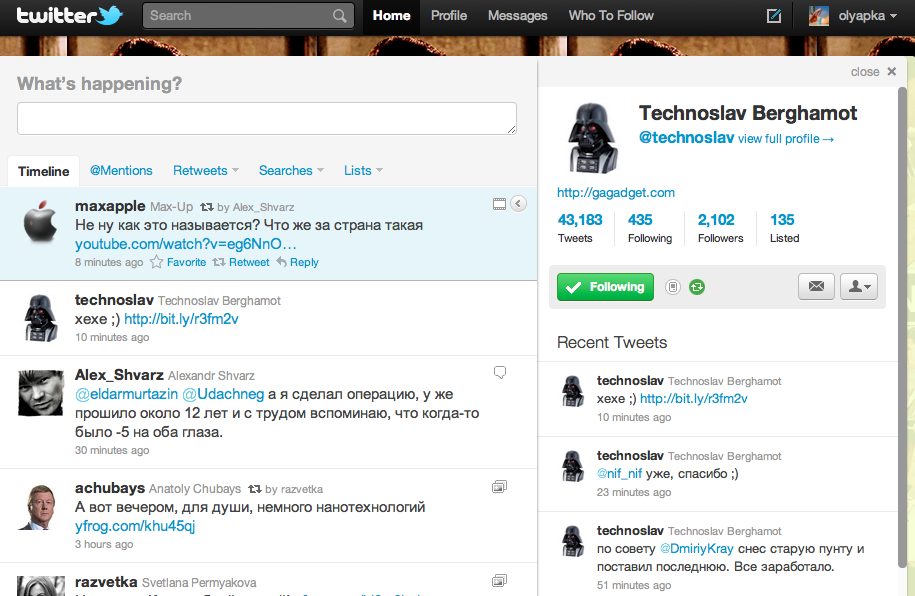The image size is (915, 596).
Task: Click the maxapple Apple logo avatar
Action: pyautogui.click(x=40, y=222)
